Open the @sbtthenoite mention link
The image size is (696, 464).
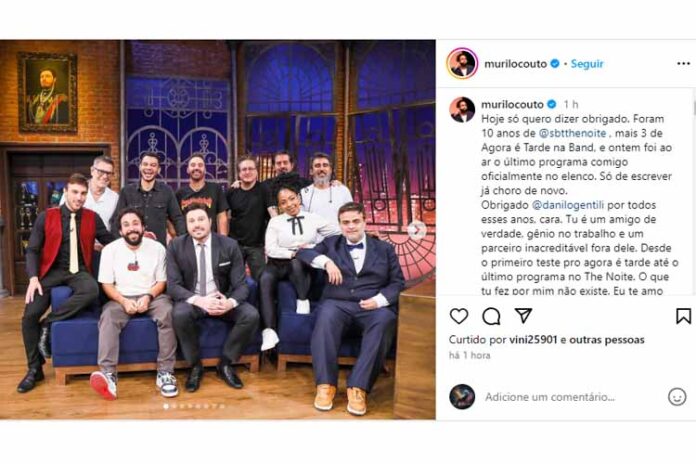tap(572, 133)
